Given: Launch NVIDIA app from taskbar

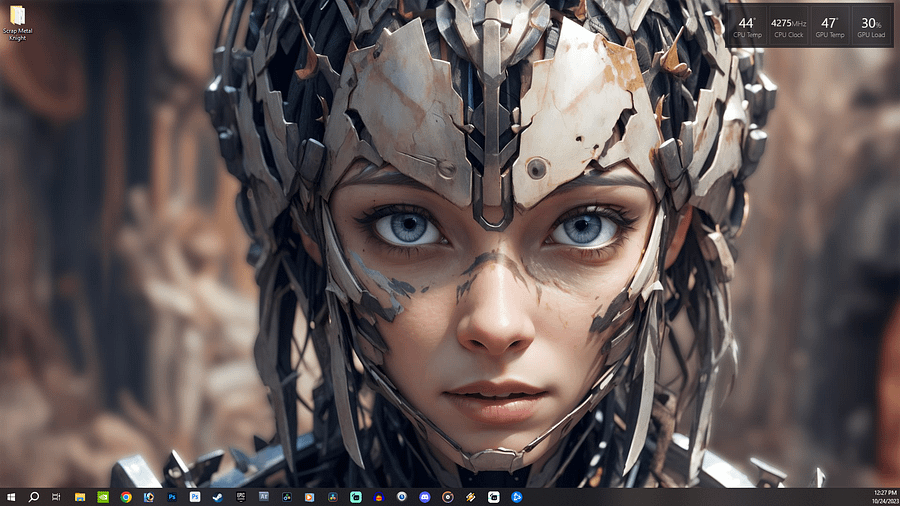Looking at the screenshot, I should (x=103, y=497).
